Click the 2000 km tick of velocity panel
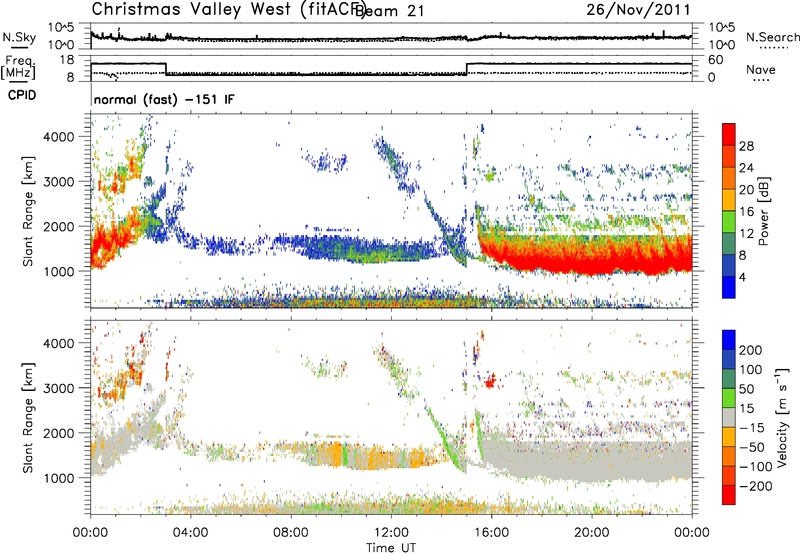The width and height of the screenshot is (800, 554). pos(59,433)
